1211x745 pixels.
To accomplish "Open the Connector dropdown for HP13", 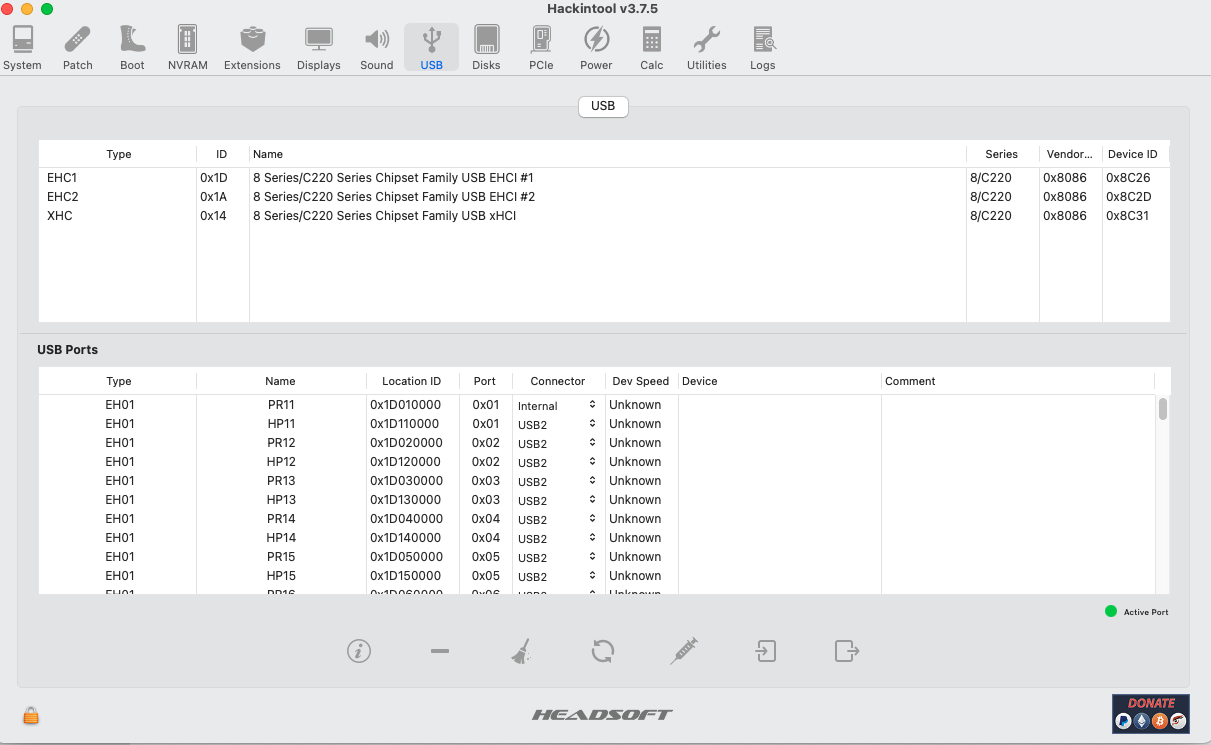I will coord(557,501).
